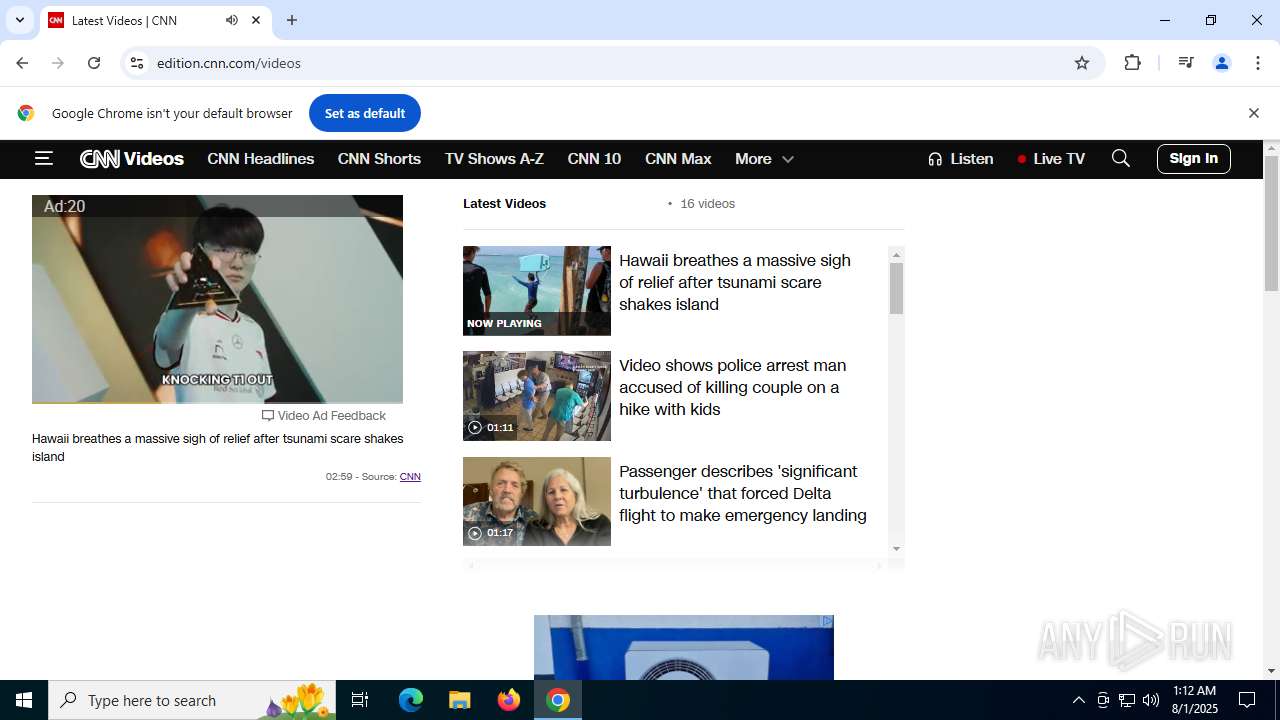
Task: Click the playlist scrollbar up arrow
Action: (896, 255)
